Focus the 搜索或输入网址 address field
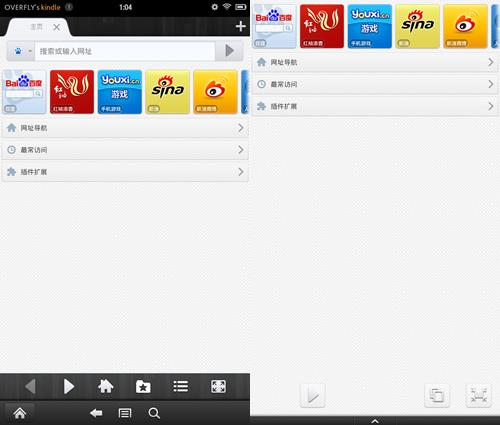Viewport: 500px width, 425px height. coord(125,51)
